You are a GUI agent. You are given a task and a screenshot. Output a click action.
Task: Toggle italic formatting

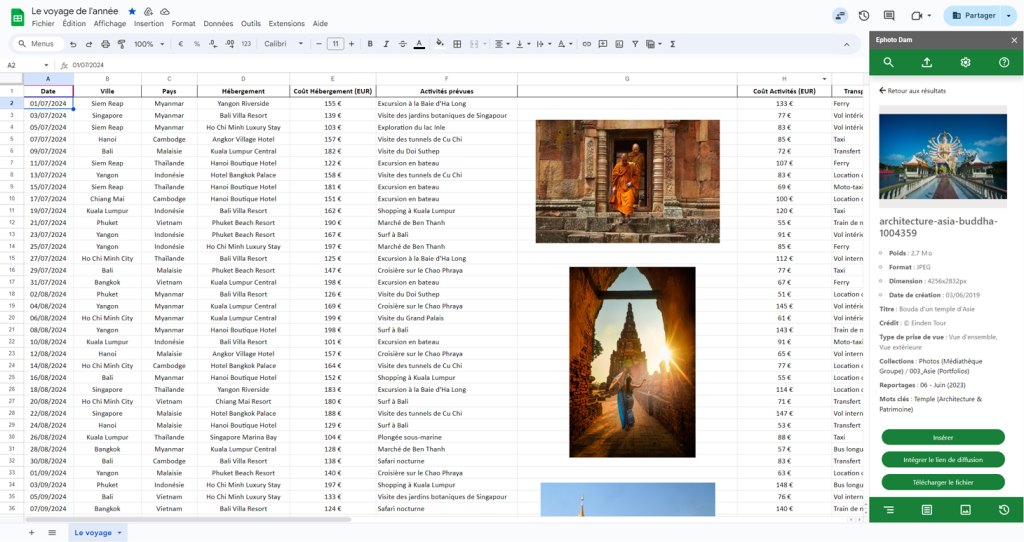pos(386,44)
